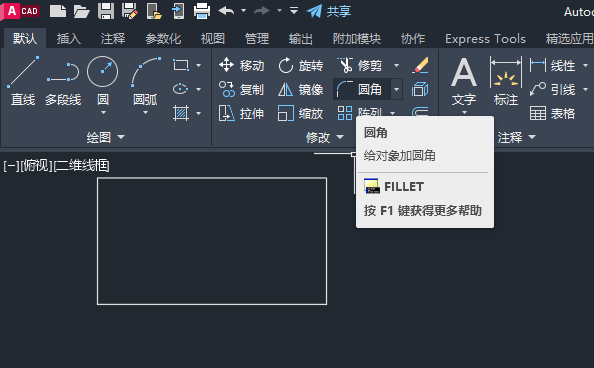Expand hatch tool dropdown arrow
The width and height of the screenshot is (594, 368).
tap(199, 113)
